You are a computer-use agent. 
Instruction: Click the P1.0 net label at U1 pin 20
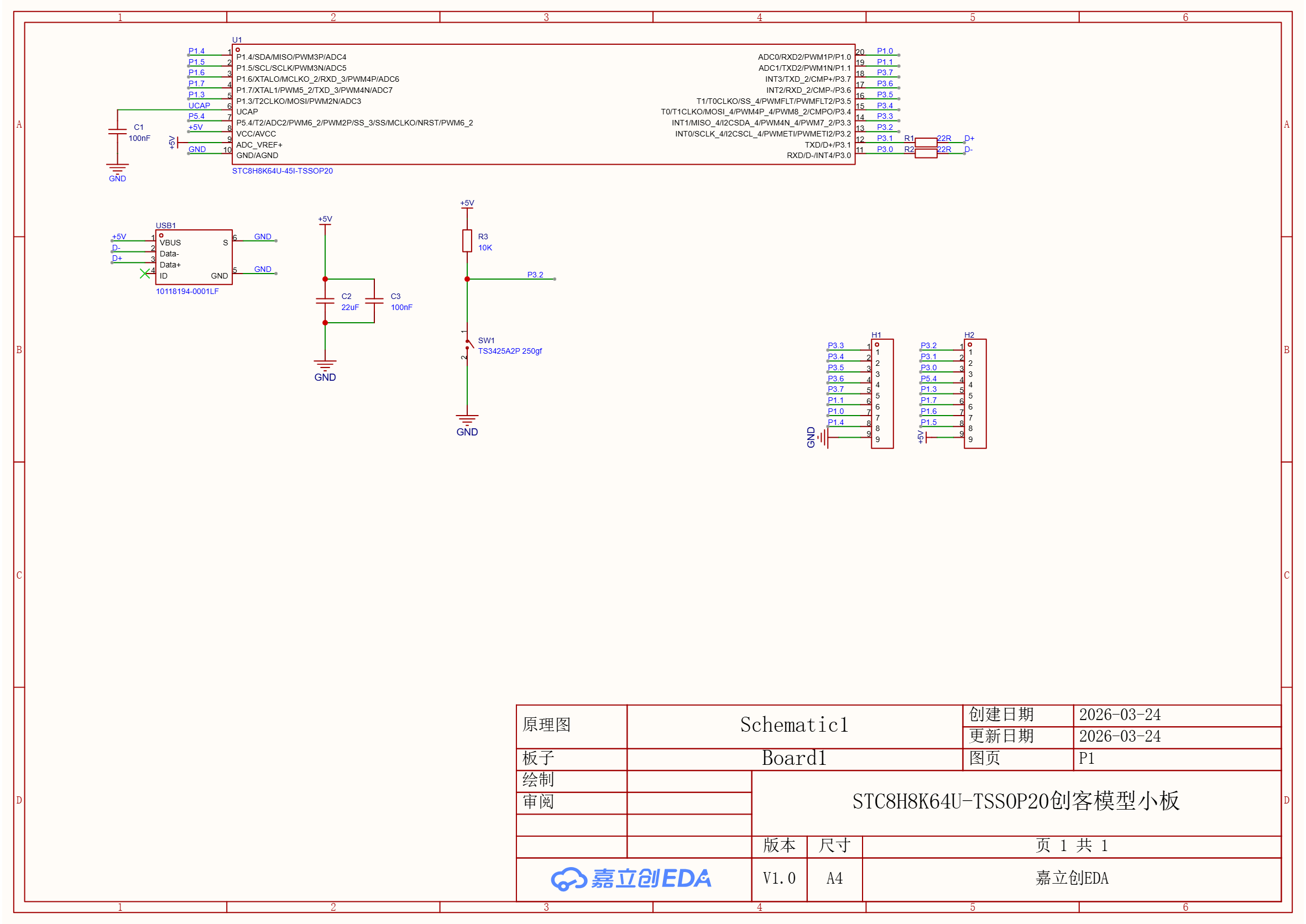pyautogui.click(x=885, y=51)
